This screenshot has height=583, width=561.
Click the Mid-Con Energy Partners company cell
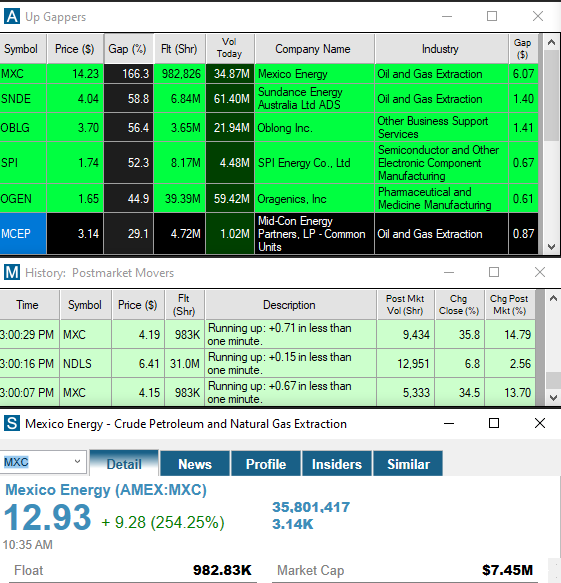tap(315, 233)
